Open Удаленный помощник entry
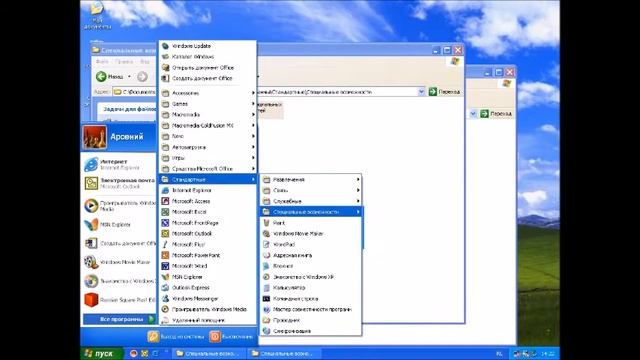 207,320
